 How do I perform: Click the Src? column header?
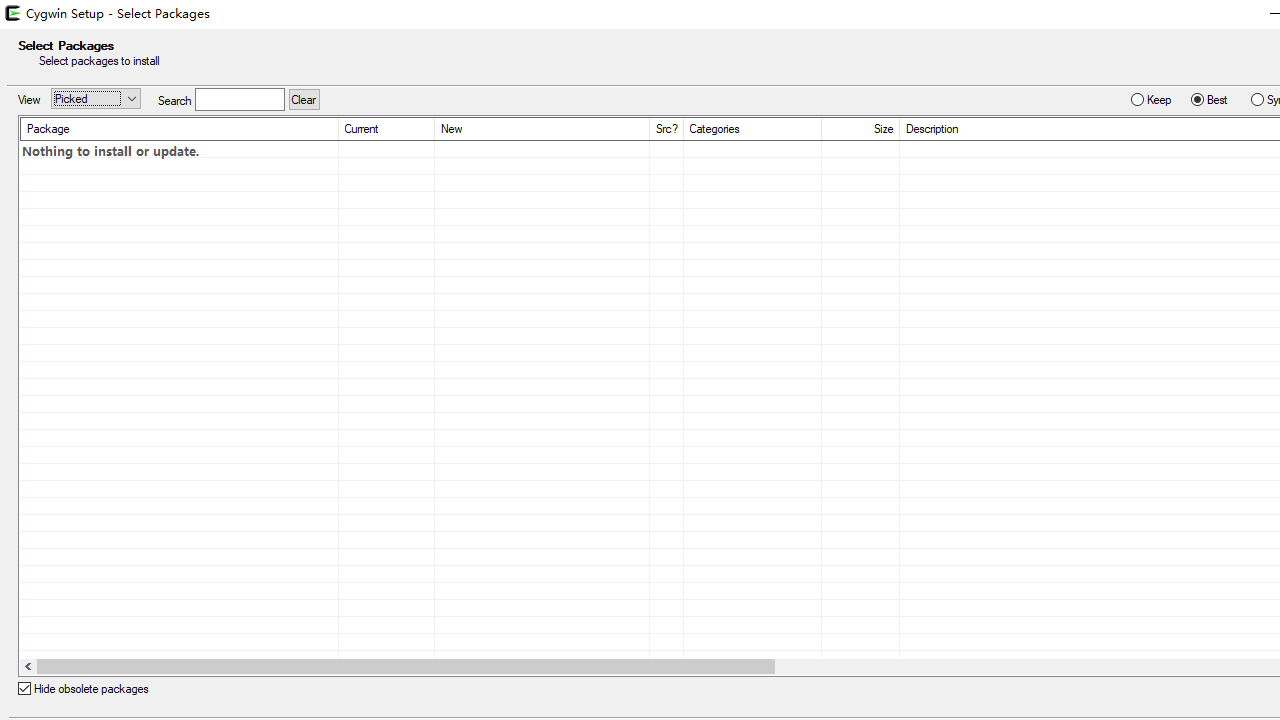click(666, 129)
